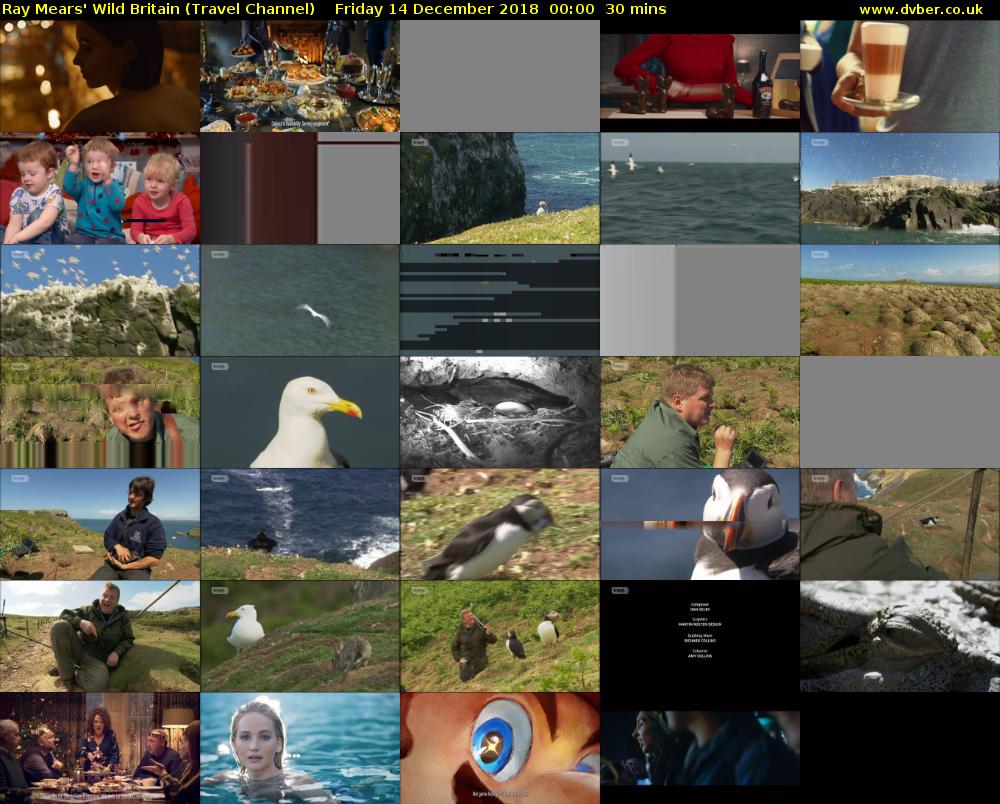Viewport: 1000px width, 804px height.
Task: Click the Ray Mears' Wild Britain title text
Action: (158, 9)
